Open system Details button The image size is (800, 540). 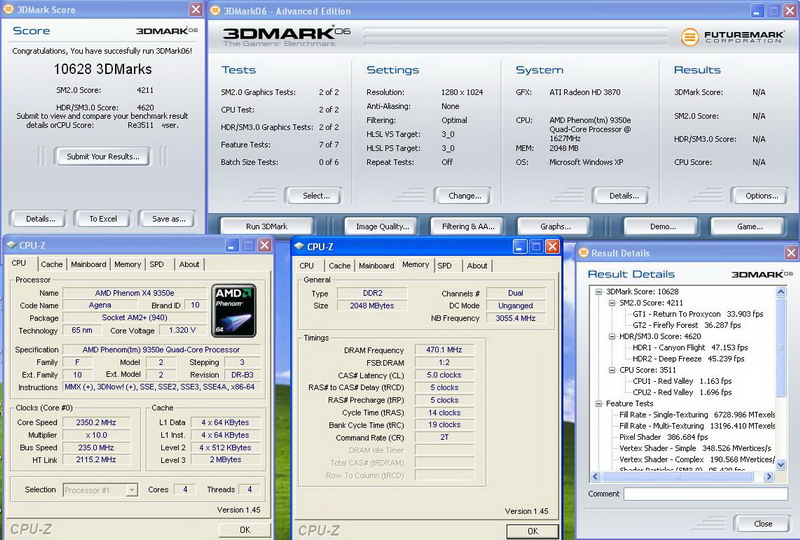[x=623, y=196]
